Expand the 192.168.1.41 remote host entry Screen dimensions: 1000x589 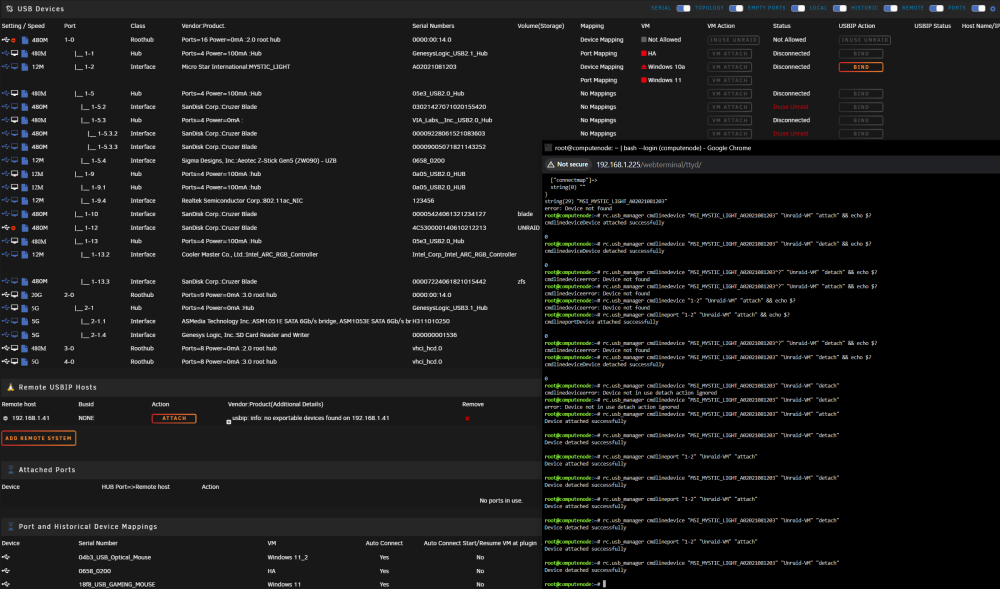click(x=6, y=418)
